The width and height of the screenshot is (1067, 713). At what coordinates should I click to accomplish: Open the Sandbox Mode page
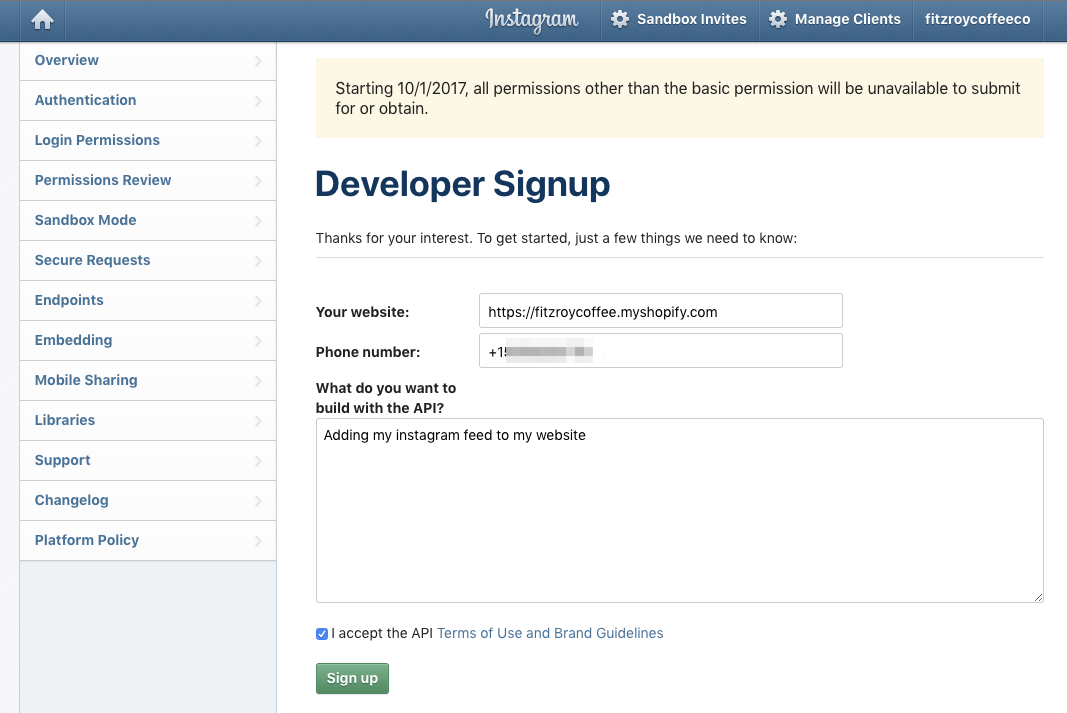click(x=148, y=220)
